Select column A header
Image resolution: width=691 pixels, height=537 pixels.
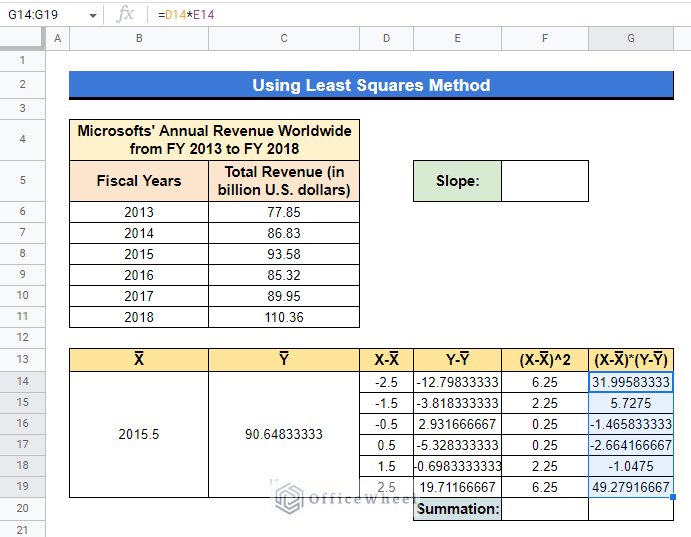pyautogui.click(x=57, y=38)
